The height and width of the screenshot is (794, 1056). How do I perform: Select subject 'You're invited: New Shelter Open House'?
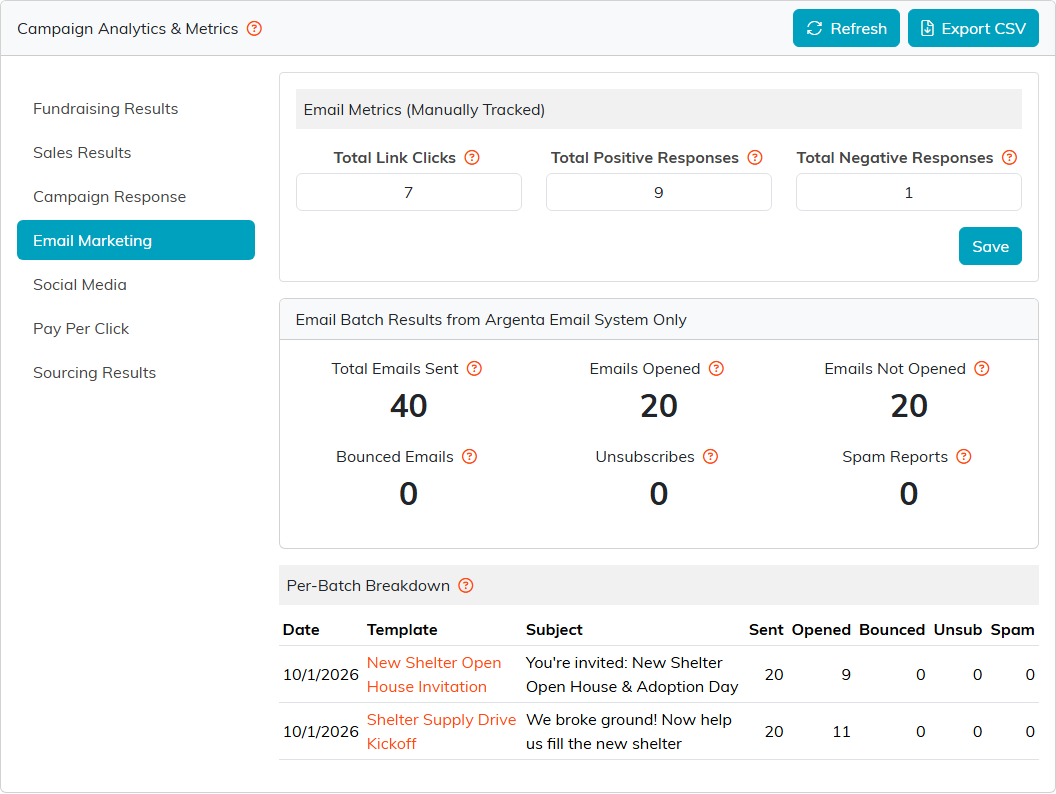(632, 675)
